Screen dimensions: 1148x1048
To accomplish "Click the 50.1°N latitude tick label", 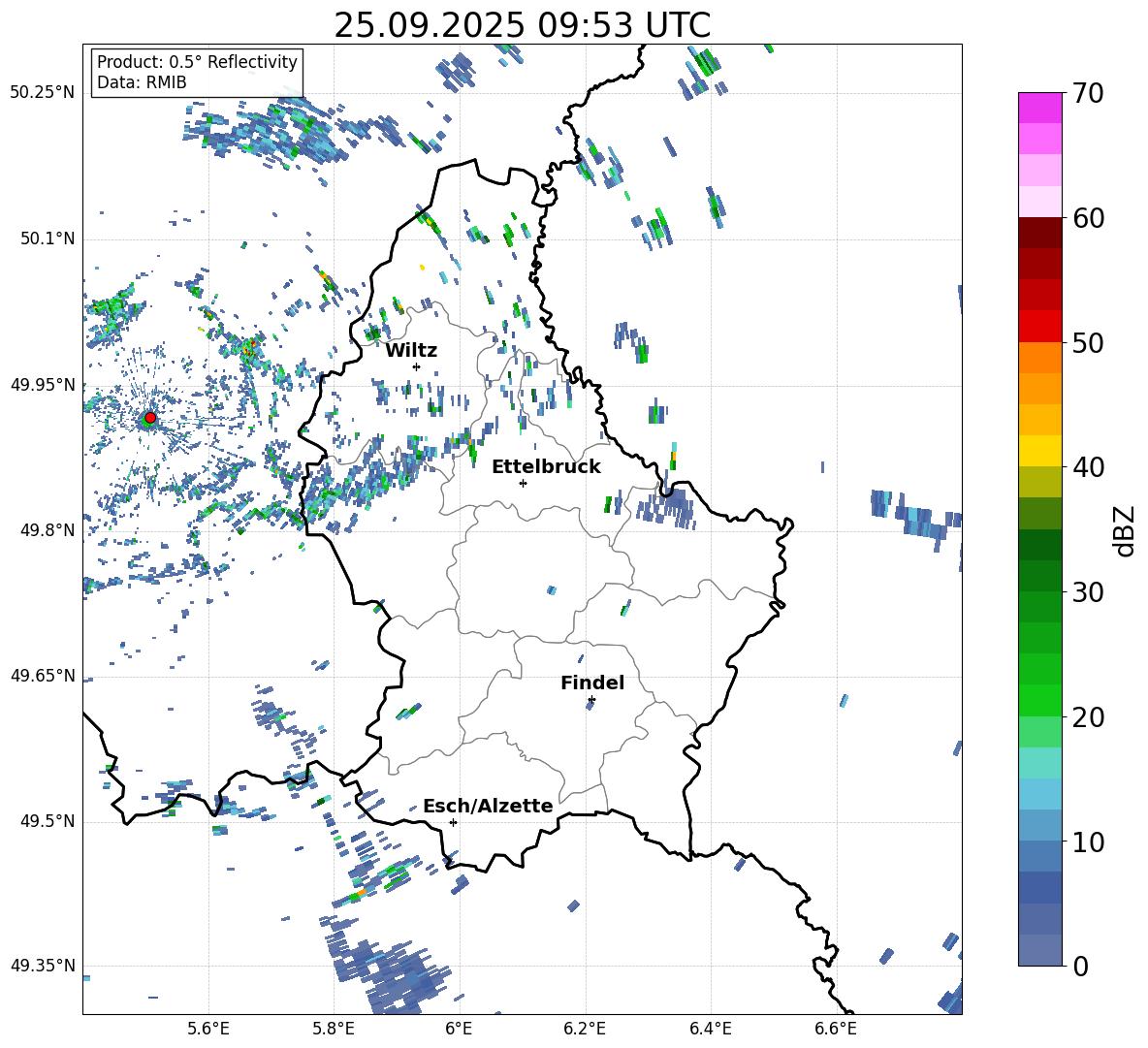I will (48, 238).
